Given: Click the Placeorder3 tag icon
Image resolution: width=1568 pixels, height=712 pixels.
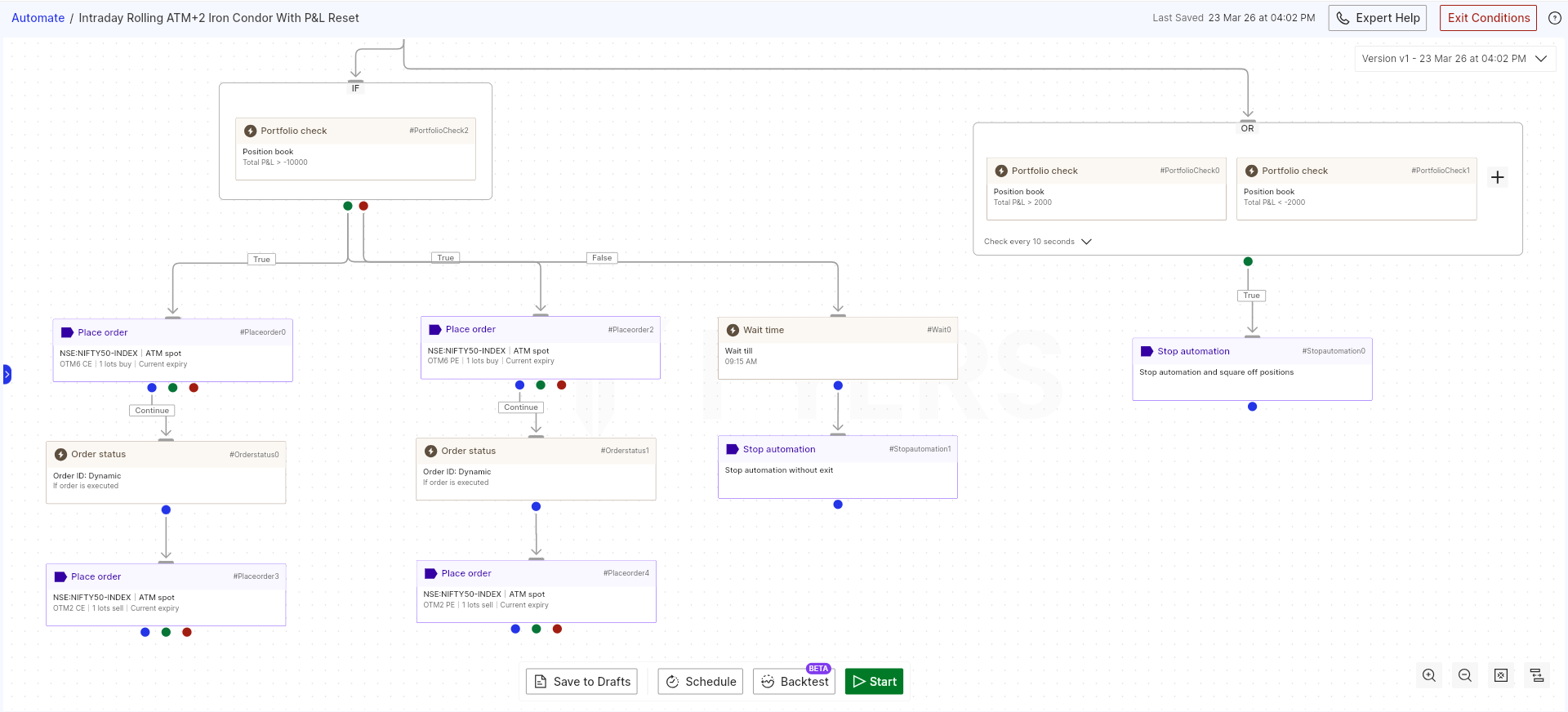Looking at the screenshot, I should [x=60, y=576].
